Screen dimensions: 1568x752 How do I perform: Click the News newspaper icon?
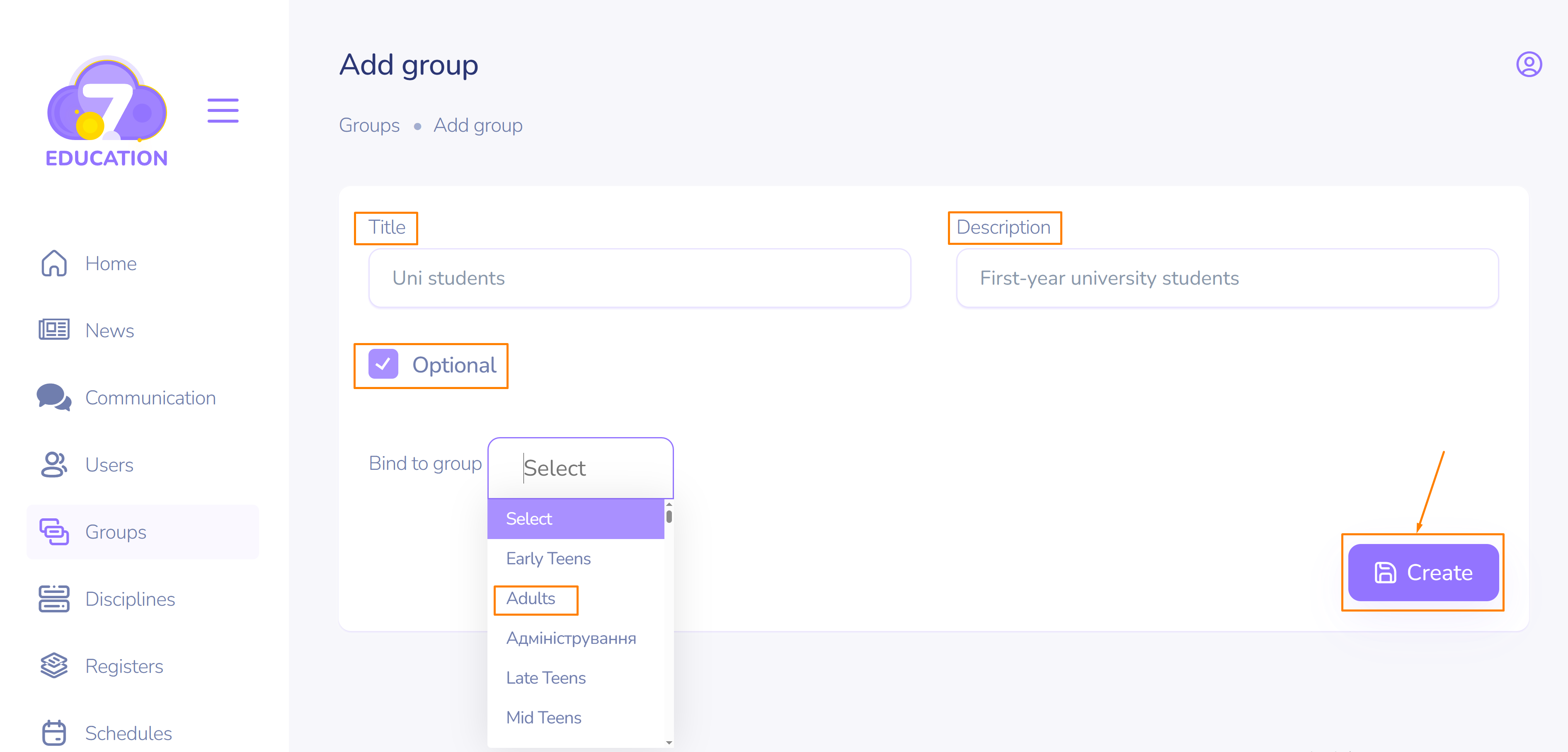tap(53, 330)
